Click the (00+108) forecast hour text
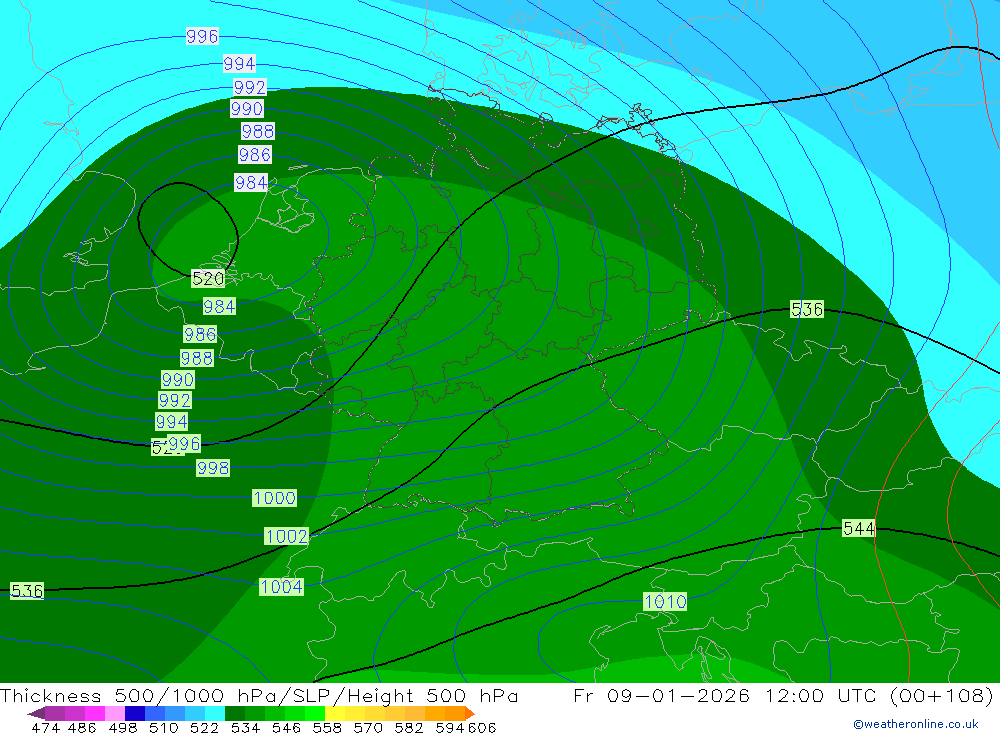This screenshot has height=733, width=1000. point(941,695)
